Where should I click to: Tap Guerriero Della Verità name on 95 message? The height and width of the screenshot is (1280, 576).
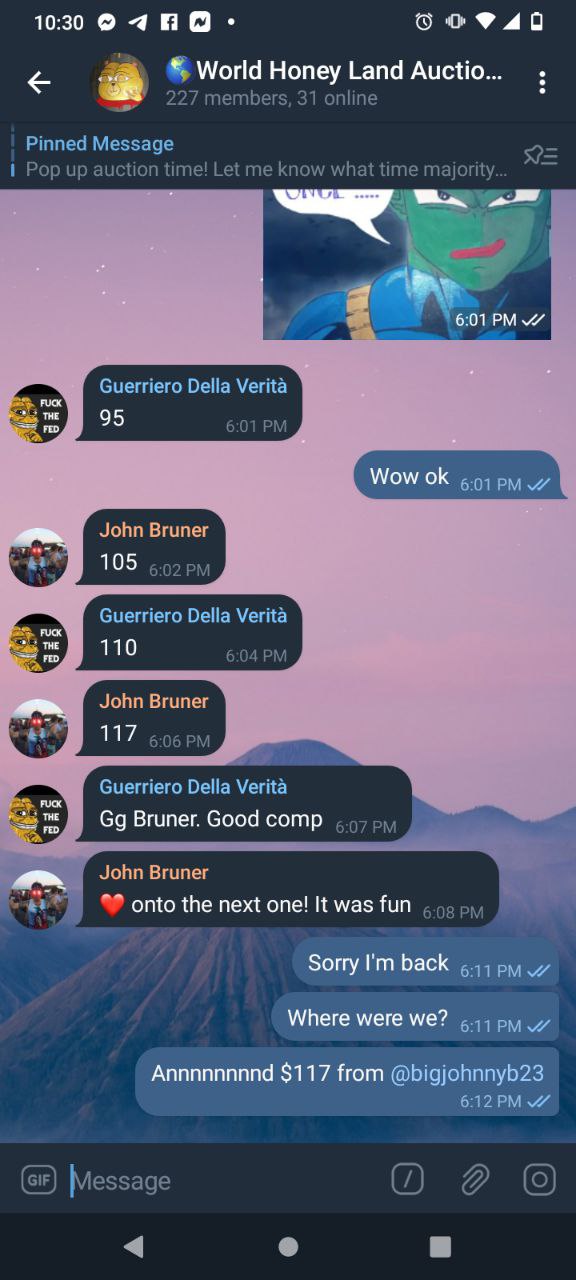[x=193, y=386]
